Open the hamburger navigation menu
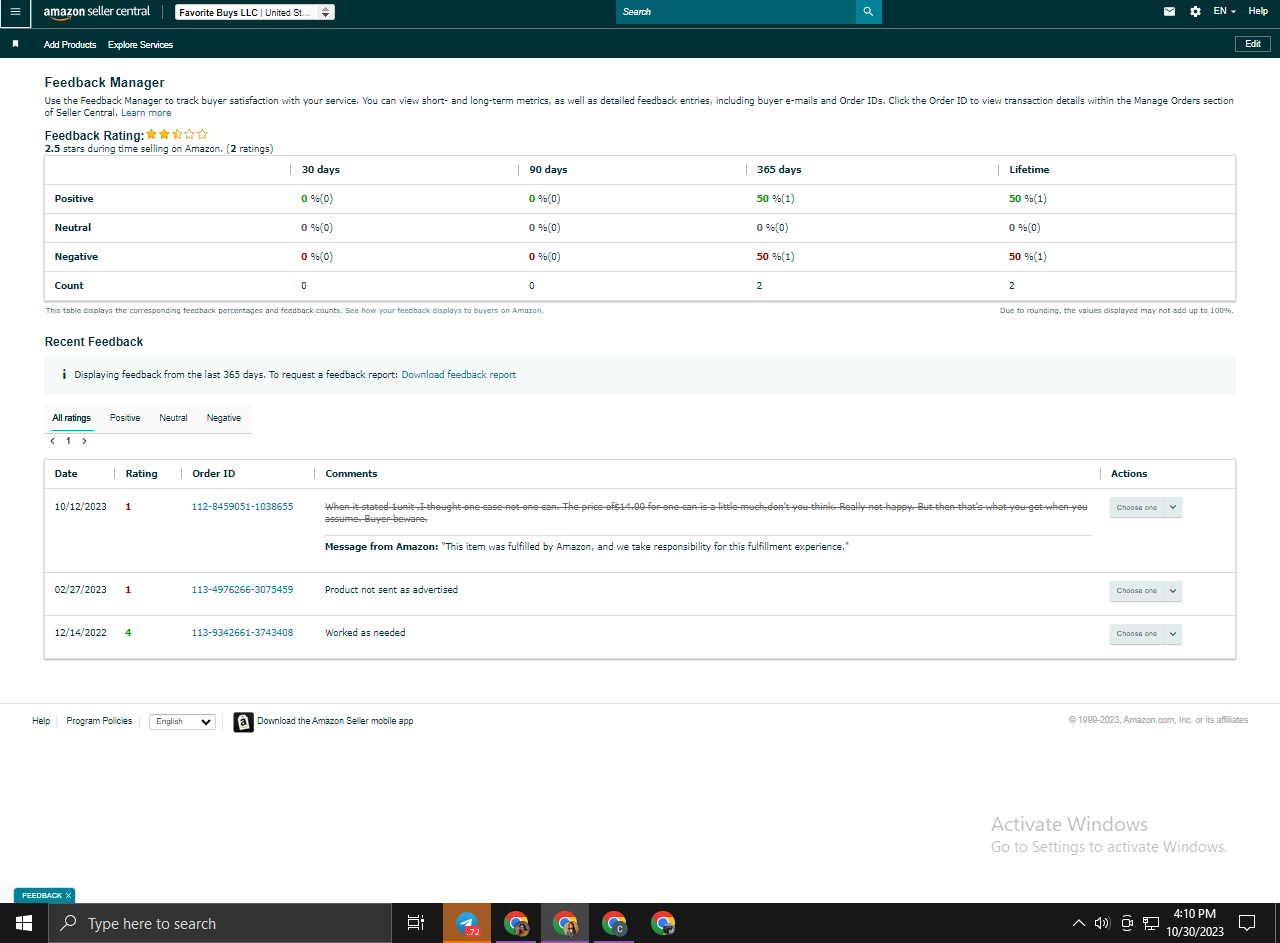This screenshot has width=1280, height=943. [x=15, y=12]
